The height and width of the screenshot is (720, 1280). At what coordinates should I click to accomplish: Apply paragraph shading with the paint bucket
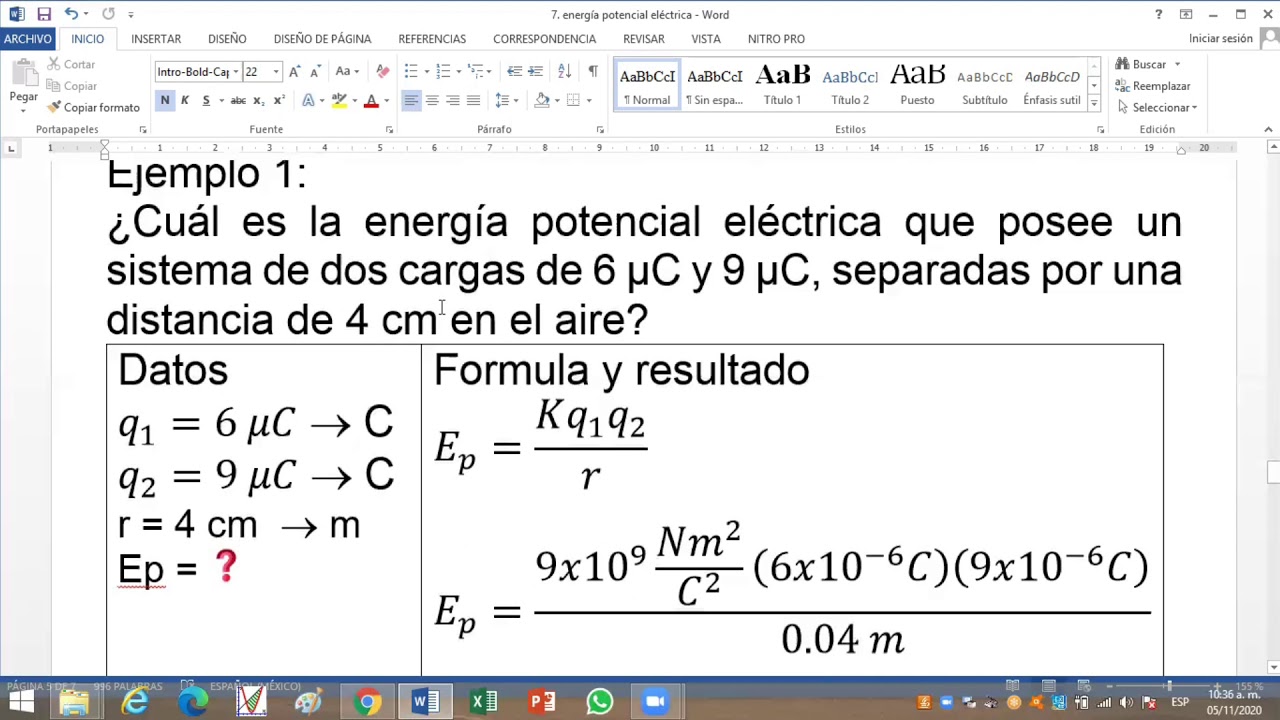[x=541, y=100]
